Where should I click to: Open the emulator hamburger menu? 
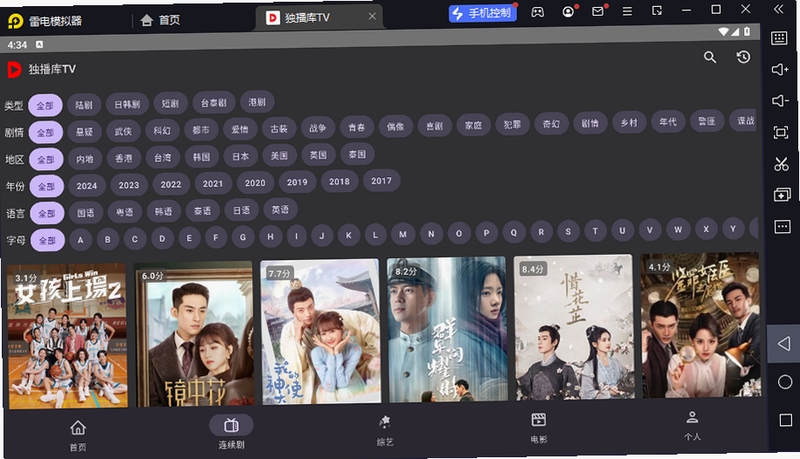(x=627, y=11)
